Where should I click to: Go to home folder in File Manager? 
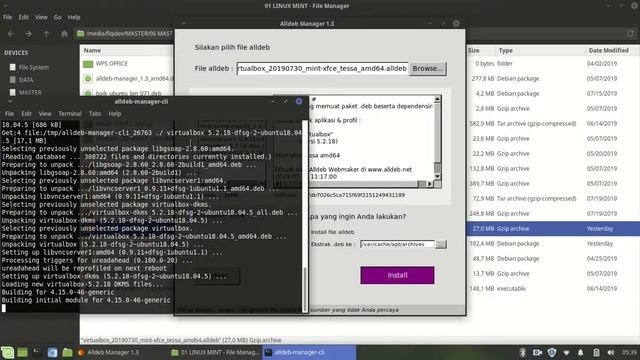click(64, 34)
